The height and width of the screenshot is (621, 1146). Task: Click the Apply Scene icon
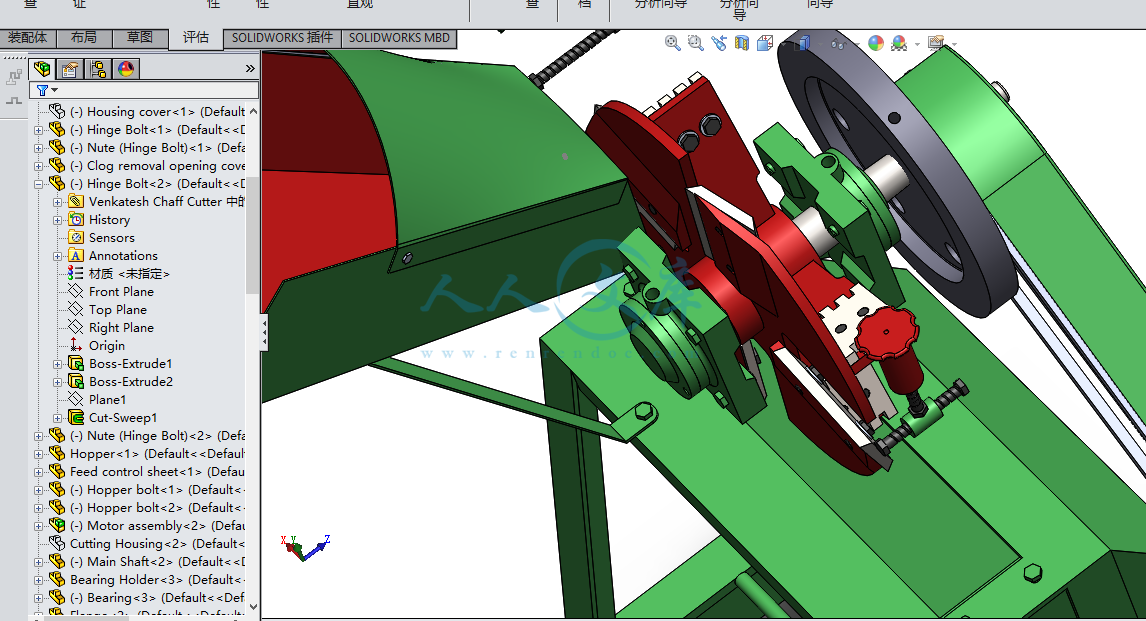[x=899, y=43]
